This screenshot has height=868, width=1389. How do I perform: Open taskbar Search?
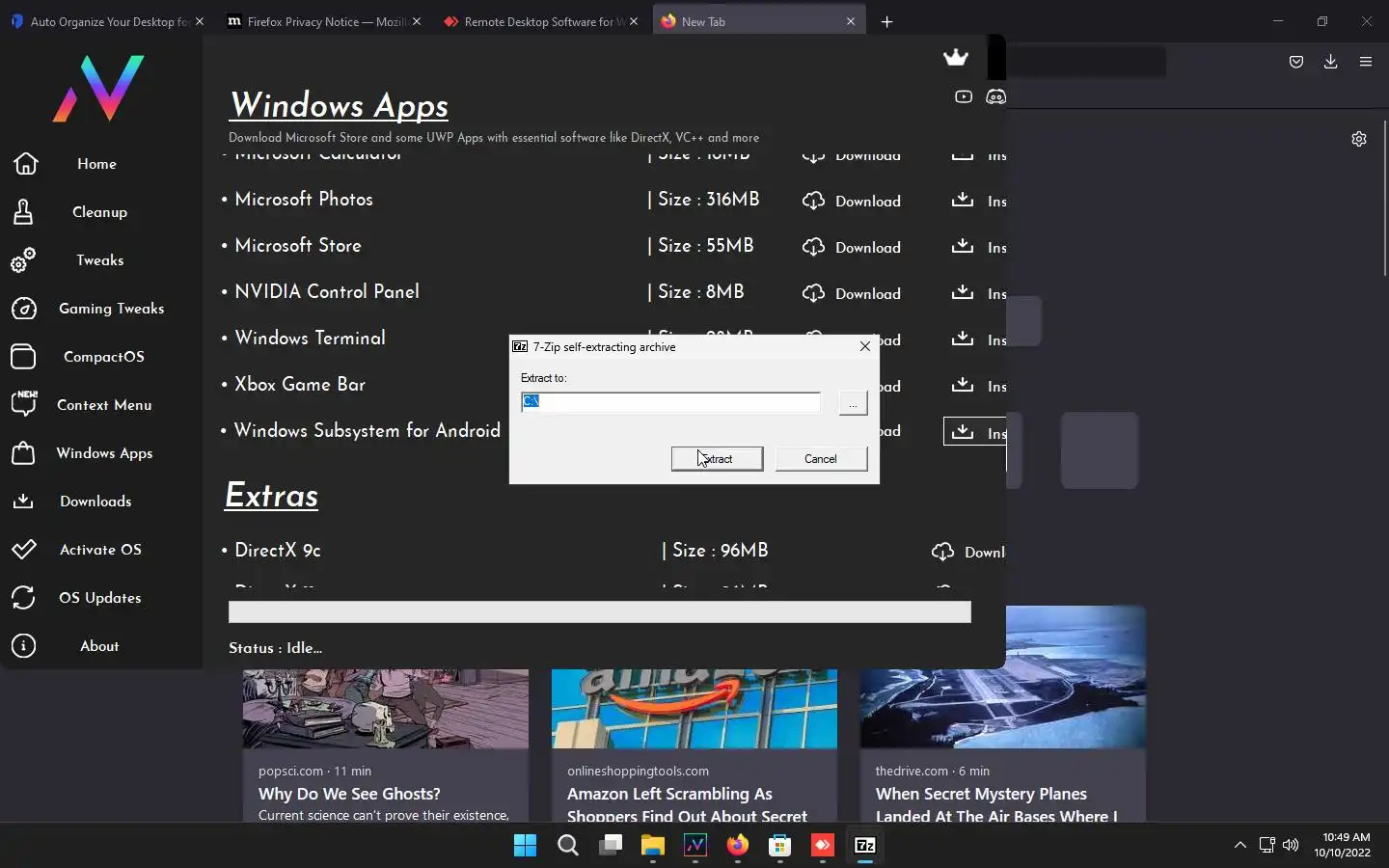568,846
